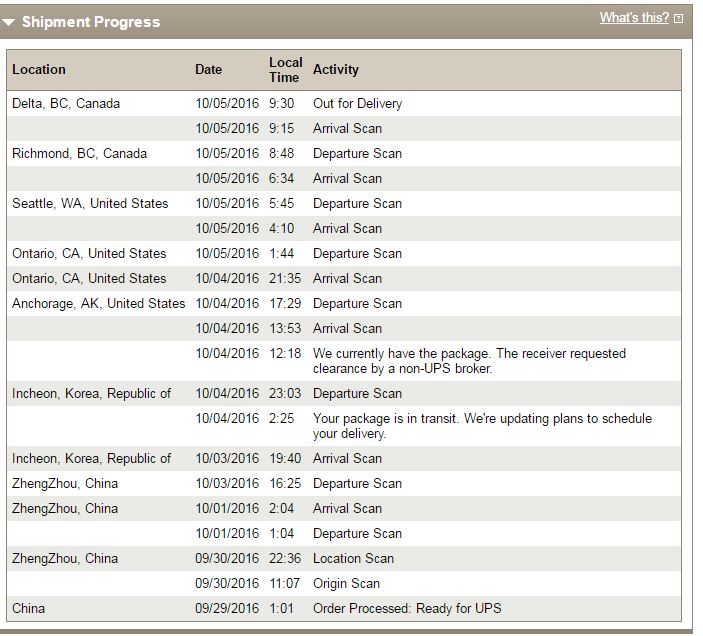Click the 21:35 local time cell
The height and width of the screenshot is (636, 703).
click(285, 279)
